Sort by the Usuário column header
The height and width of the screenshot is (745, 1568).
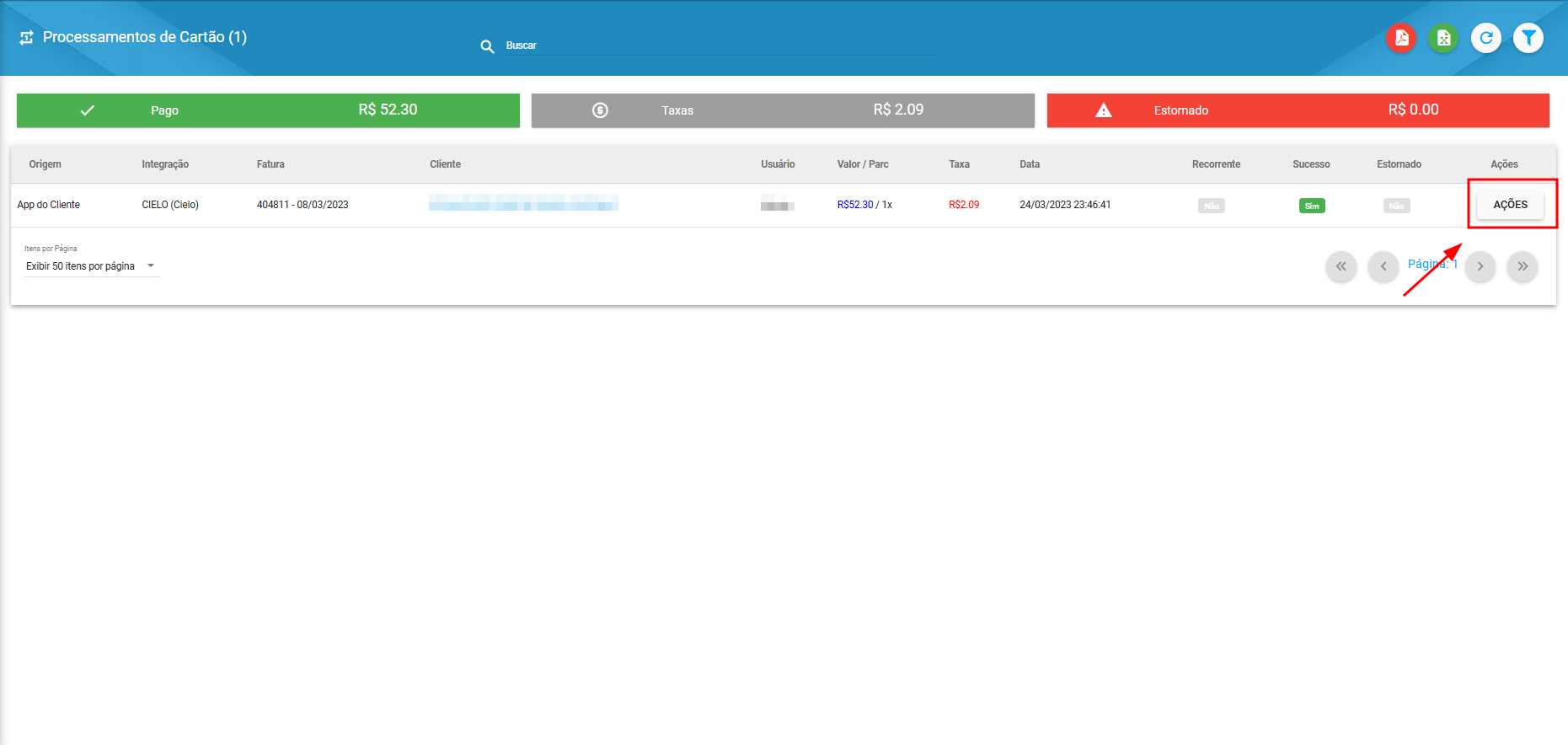(x=778, y=164)
